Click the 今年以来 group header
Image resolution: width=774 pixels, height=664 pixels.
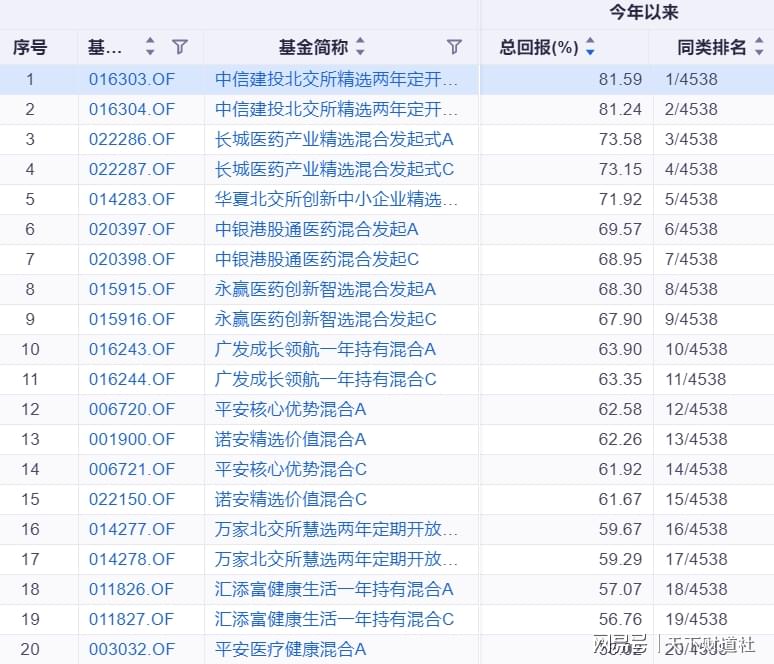click(644, 12)
